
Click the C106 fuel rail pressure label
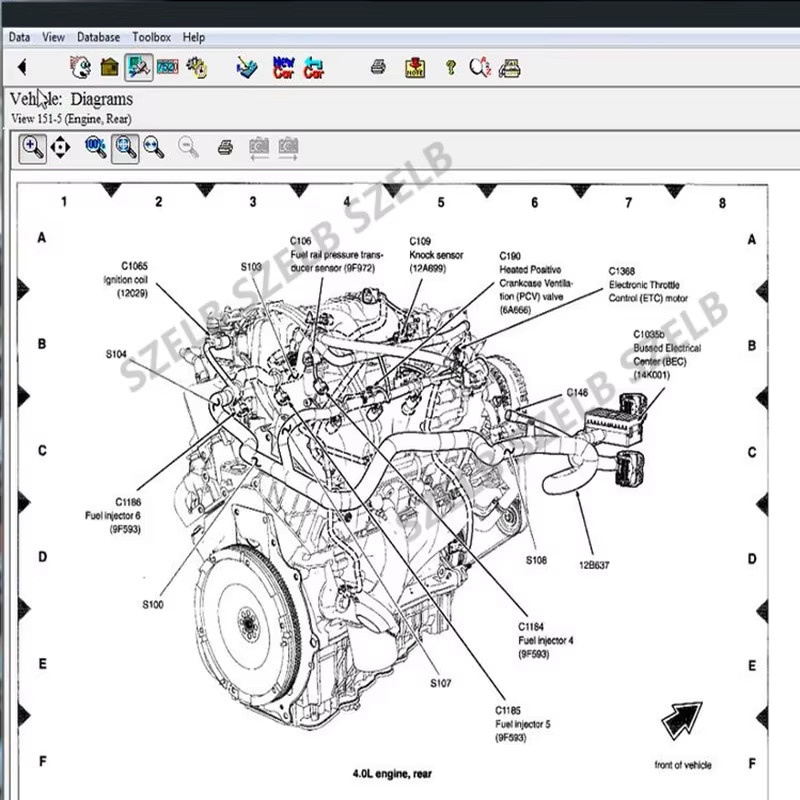[x=337, y=255]
